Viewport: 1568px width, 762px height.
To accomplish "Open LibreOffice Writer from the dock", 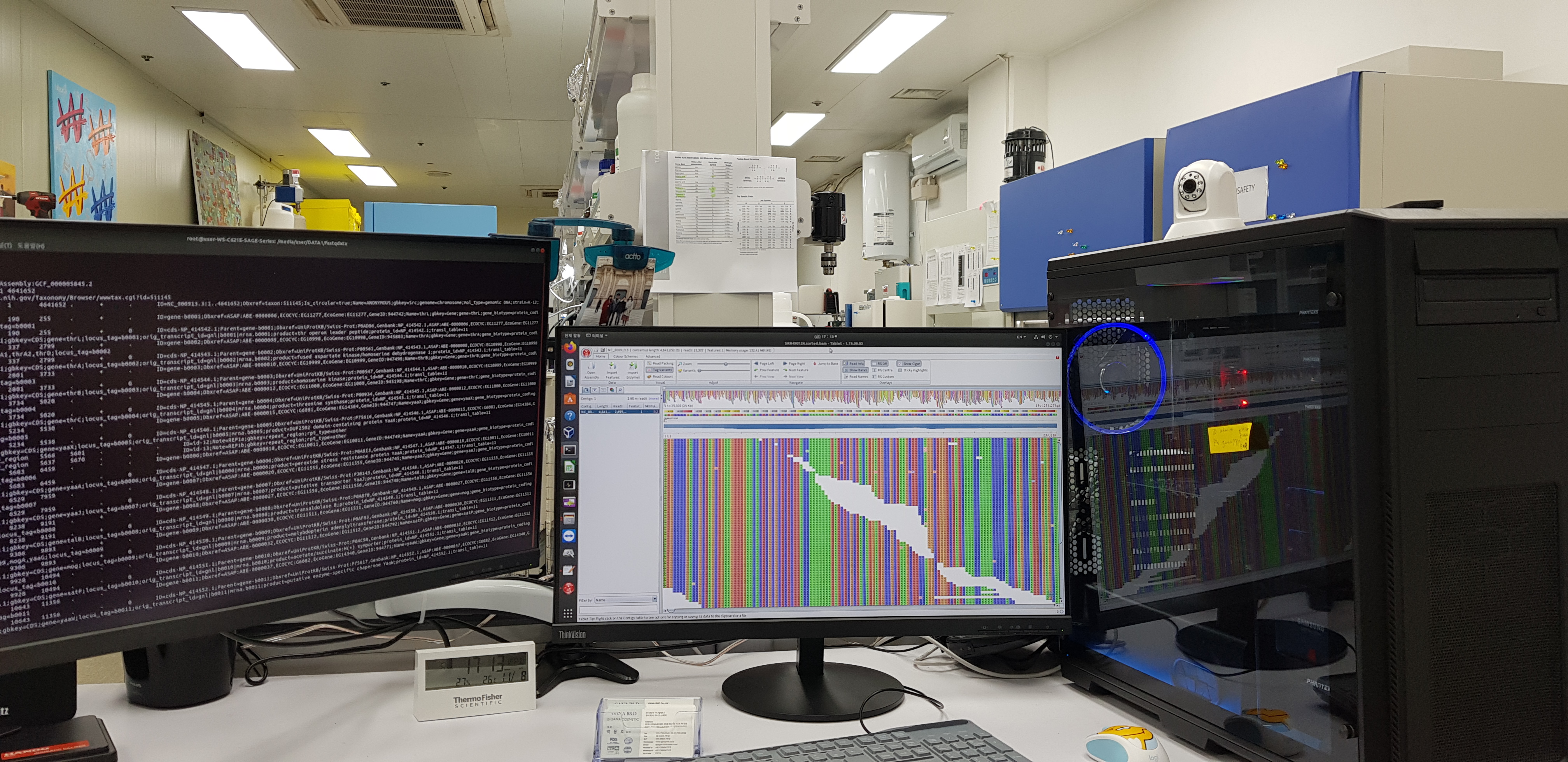I will click(x=570, y=382).
